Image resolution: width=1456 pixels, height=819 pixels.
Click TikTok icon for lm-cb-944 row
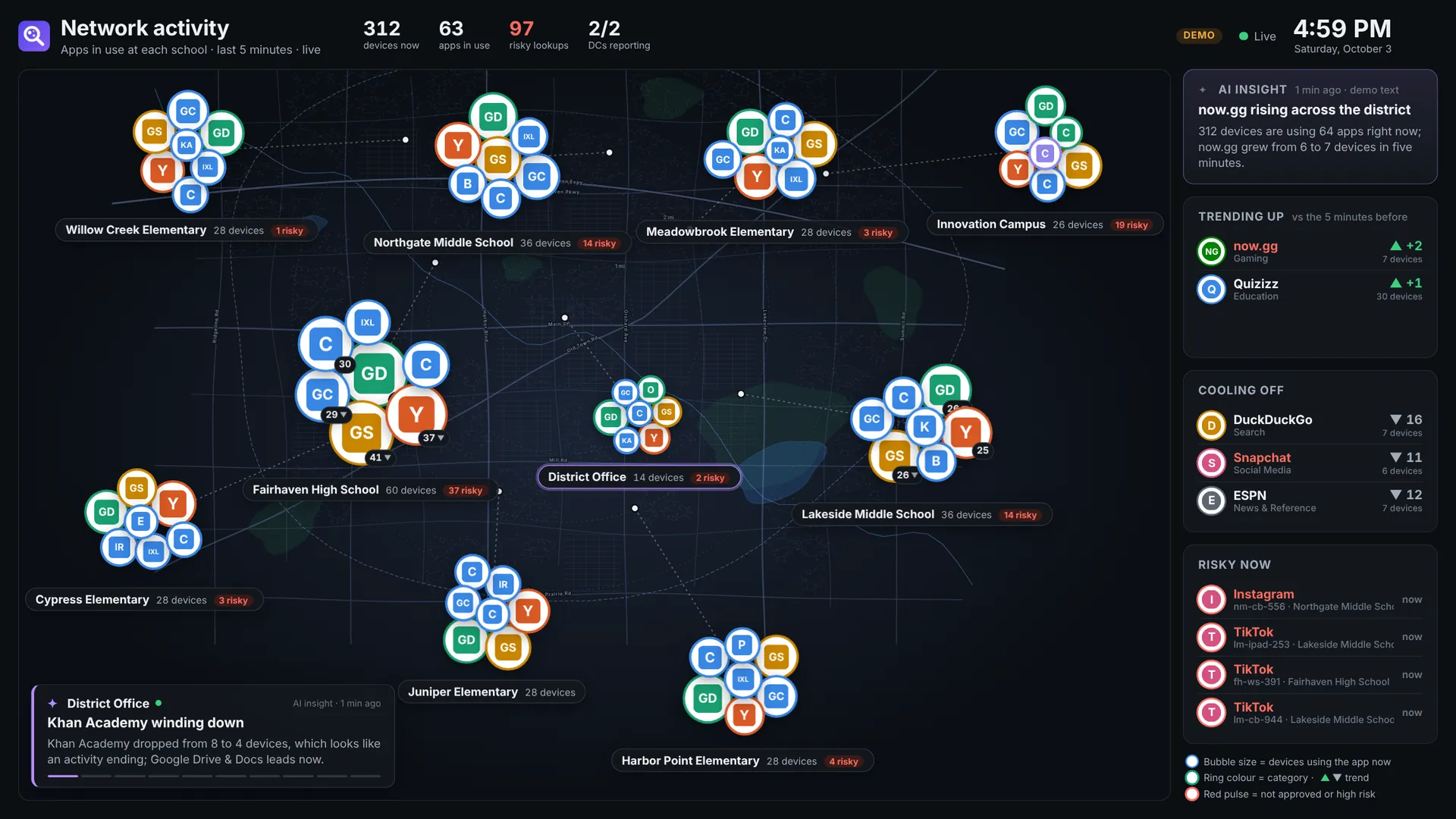pos(1211,712)
